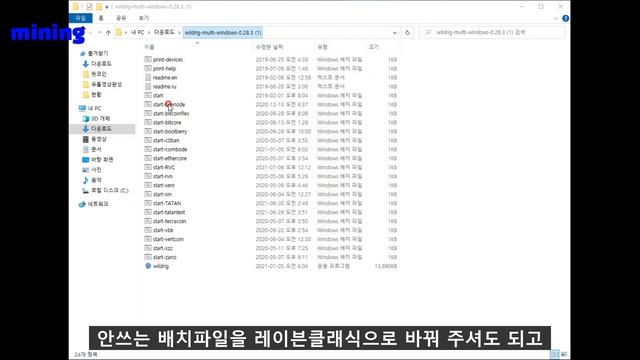The height and width of the screenshot is (360, 640).
Task: Sort by the 유형 (Type) column header
Action: pos(322,47)
